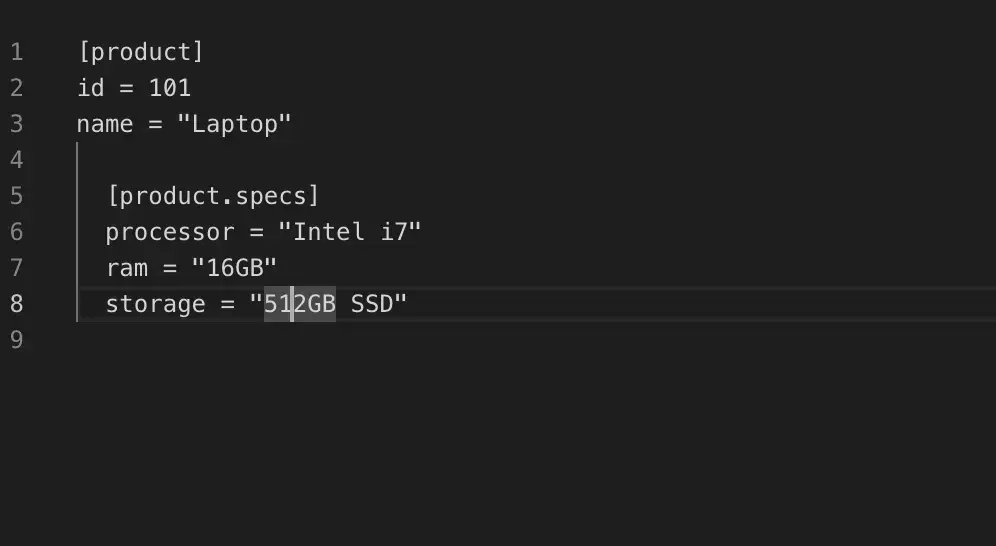
Task: Click the word SSD in storage value
Action: click(x=372, y=304)
